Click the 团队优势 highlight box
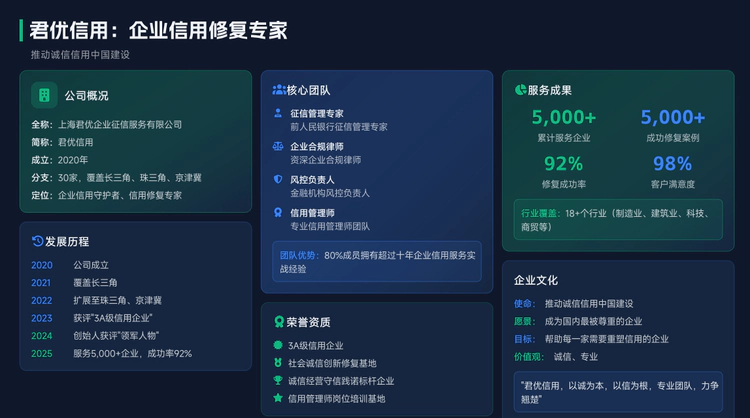Screen dimensions: 750x418 [x=377, y=262]
